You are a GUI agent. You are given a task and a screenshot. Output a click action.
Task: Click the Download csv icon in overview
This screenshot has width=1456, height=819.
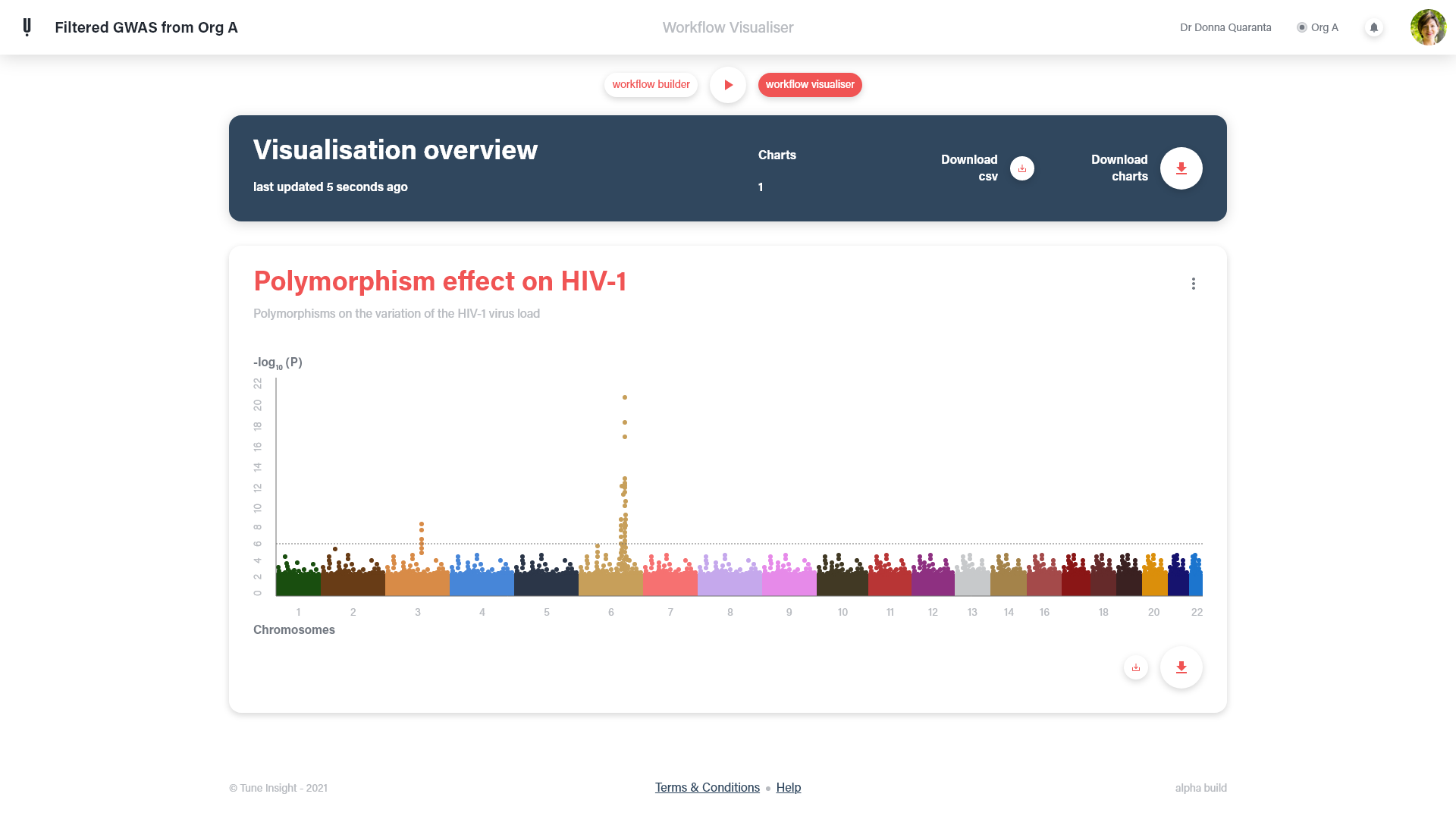click(1021, 168)
